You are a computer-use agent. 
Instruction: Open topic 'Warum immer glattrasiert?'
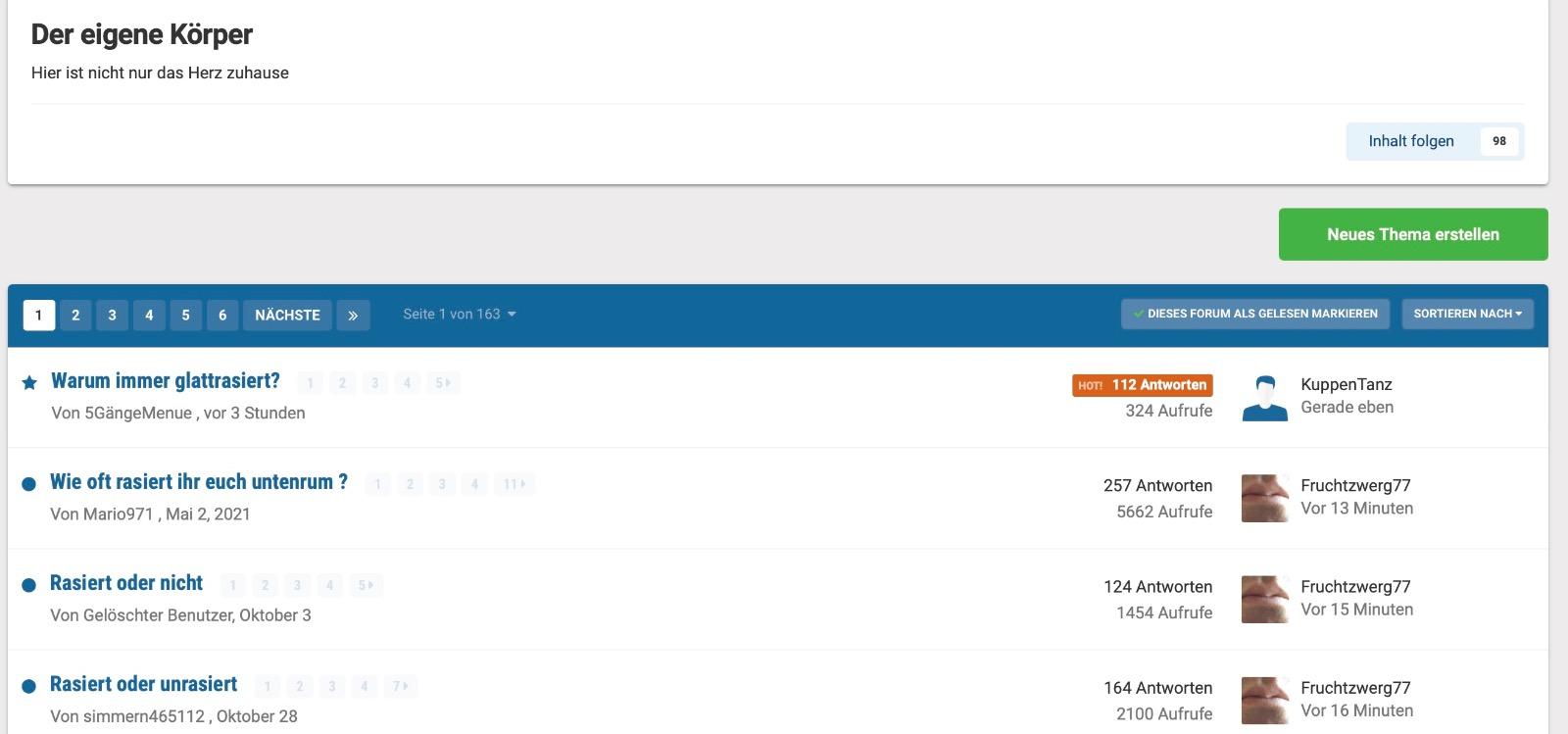[166, 381]
